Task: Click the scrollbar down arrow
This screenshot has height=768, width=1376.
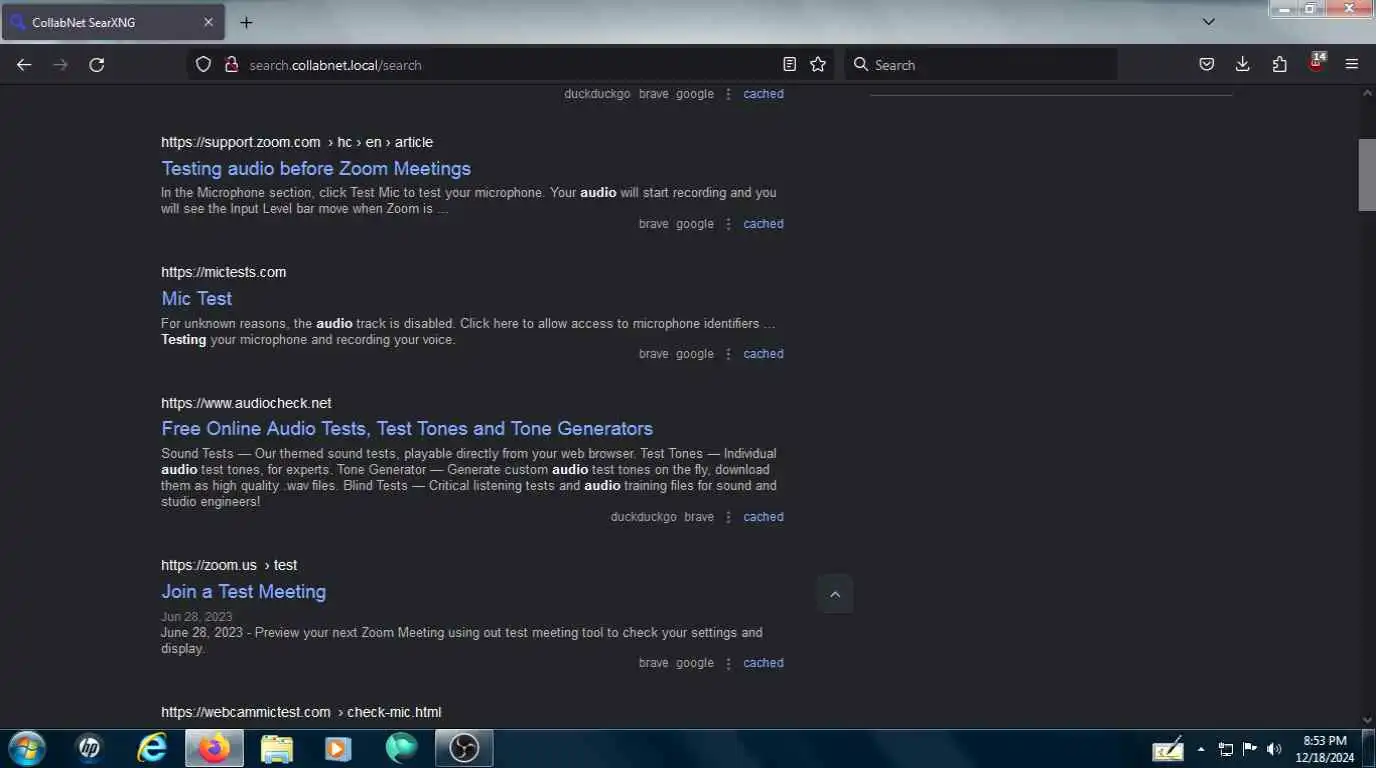Action: tap(1367, 720)
